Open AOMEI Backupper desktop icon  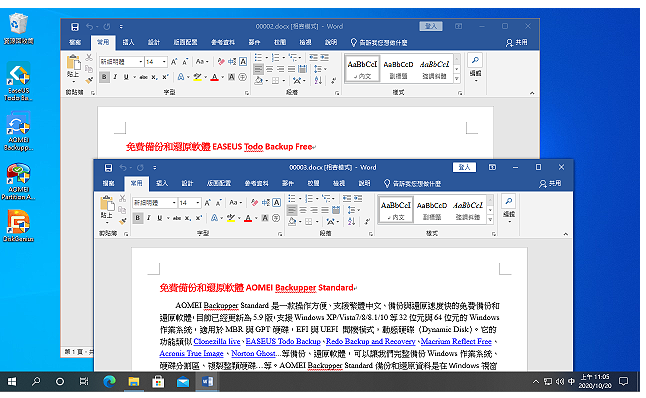point(18,131)
